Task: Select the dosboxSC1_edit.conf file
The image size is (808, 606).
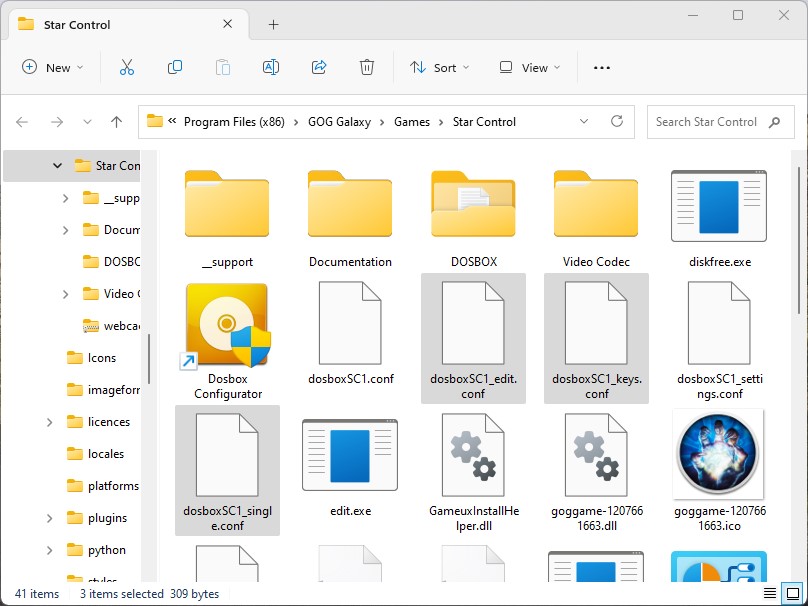Action: coord(473,338)
